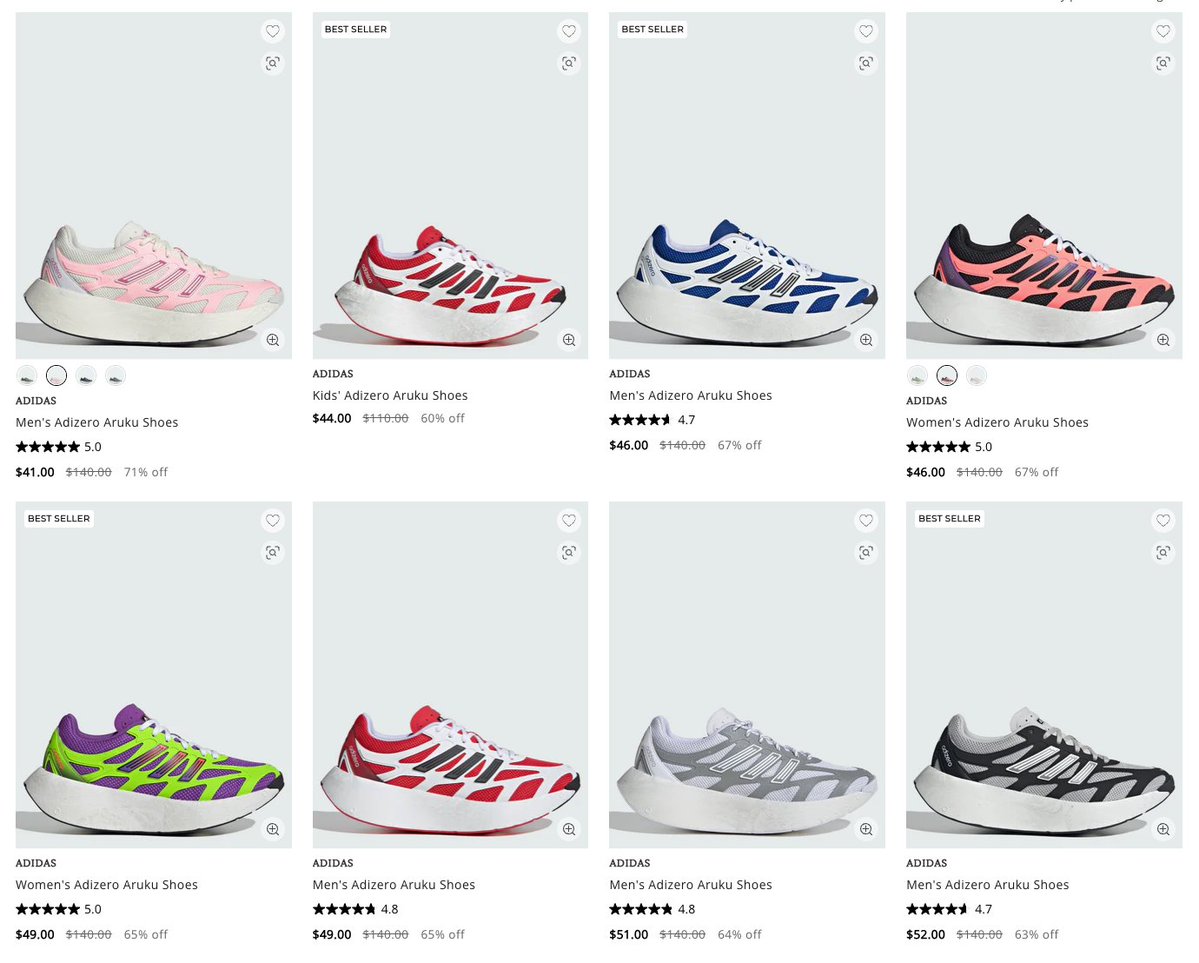
Task: Add coral Women's Adizero shoe to wishlist
Action: point(1162,31)
